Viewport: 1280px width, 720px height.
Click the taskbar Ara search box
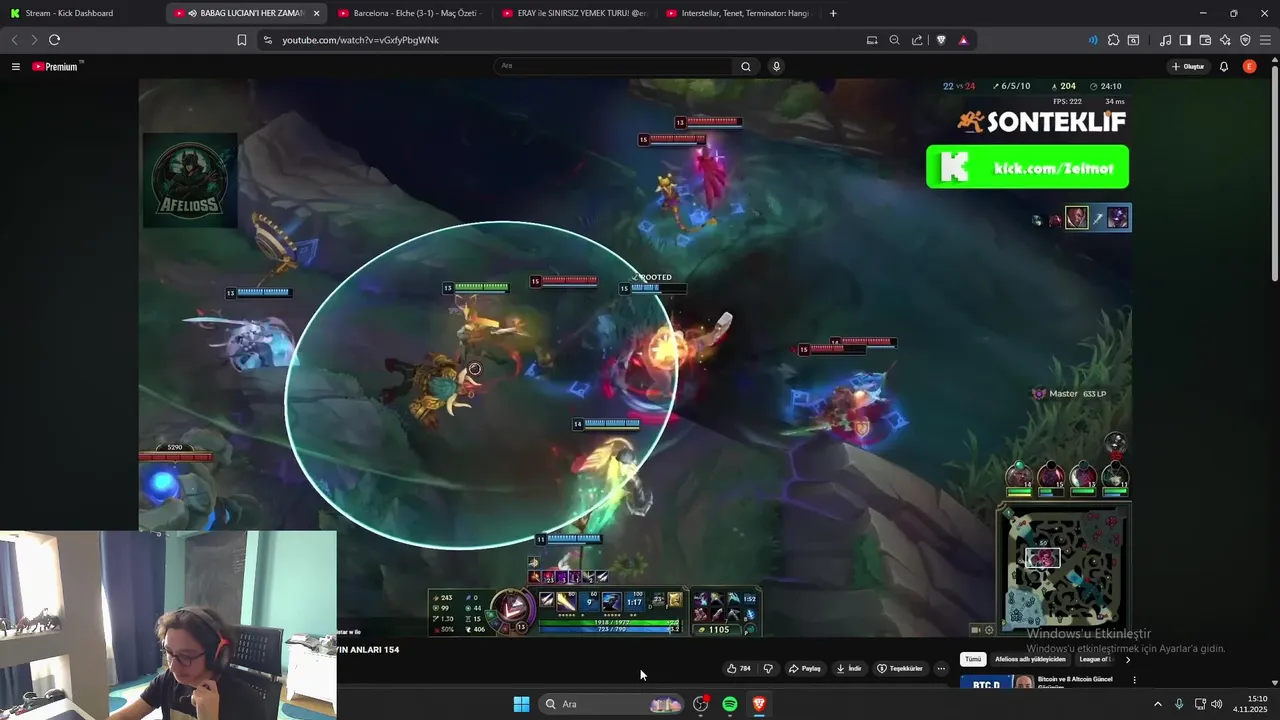tap(613, 704)
